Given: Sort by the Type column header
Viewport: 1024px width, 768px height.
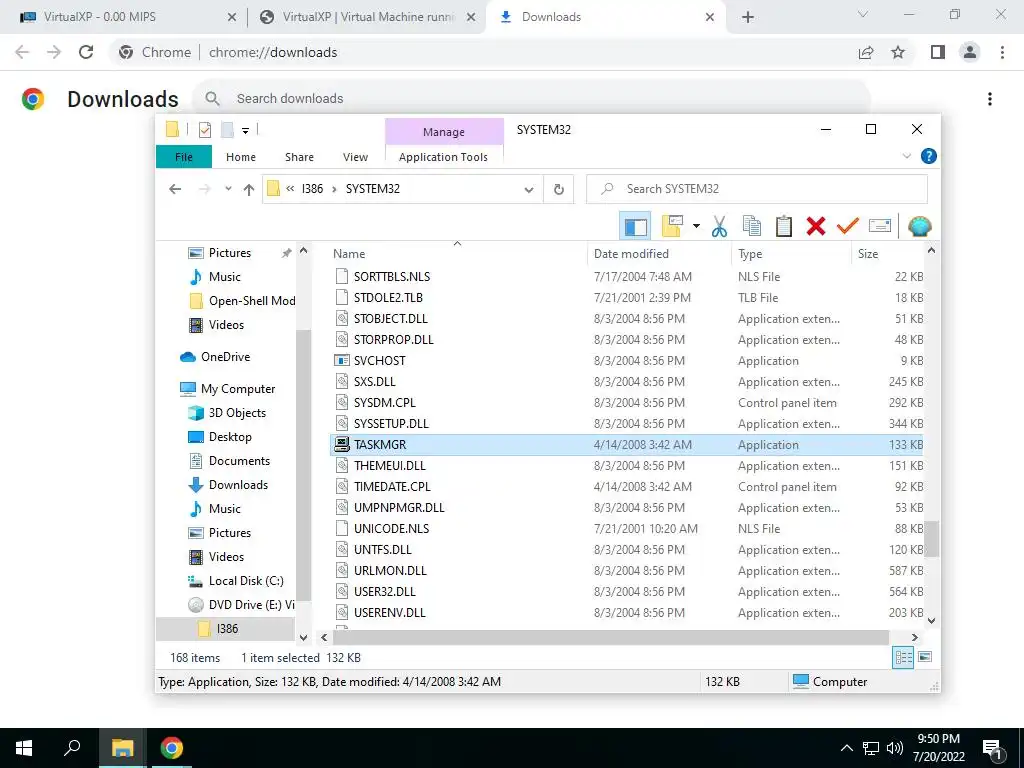Looking at the screenshot, I should (x=792, y=254).
